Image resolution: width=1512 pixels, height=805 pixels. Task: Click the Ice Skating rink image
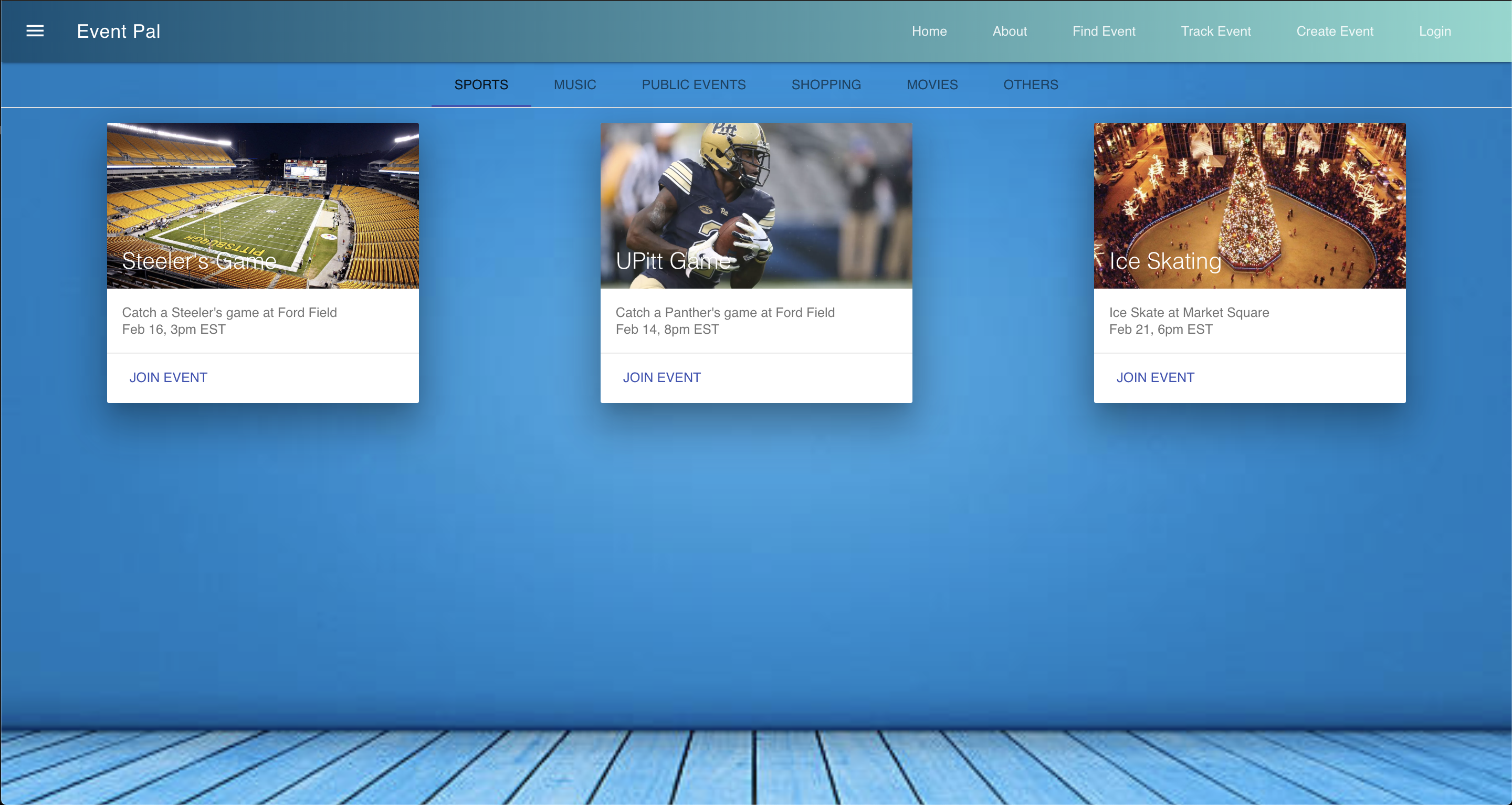pyautogui.click(x=1249, y=194)
